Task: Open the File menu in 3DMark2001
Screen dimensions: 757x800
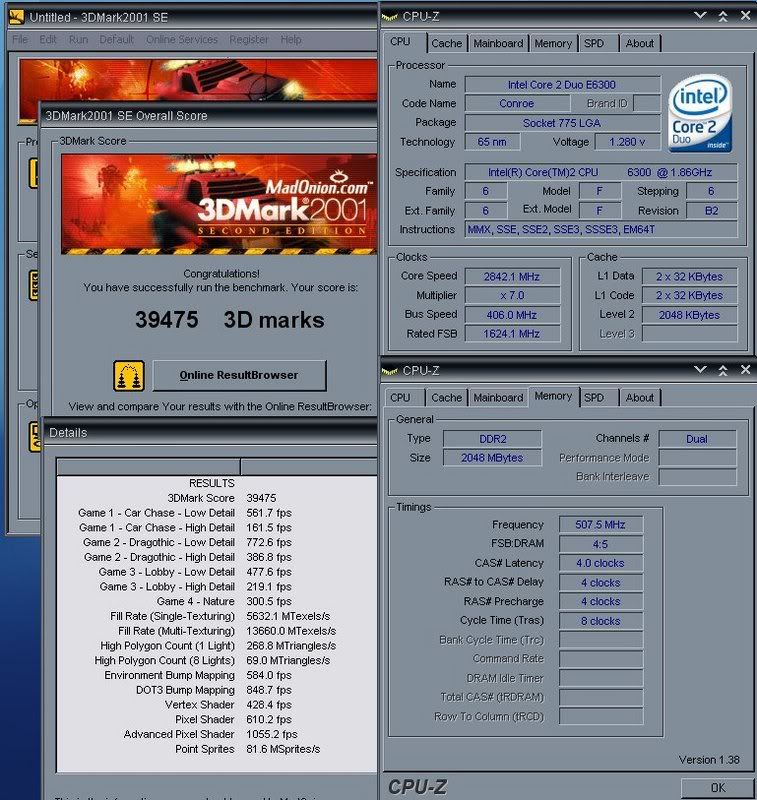Action: pyautogui.click(x=20, y=39)
